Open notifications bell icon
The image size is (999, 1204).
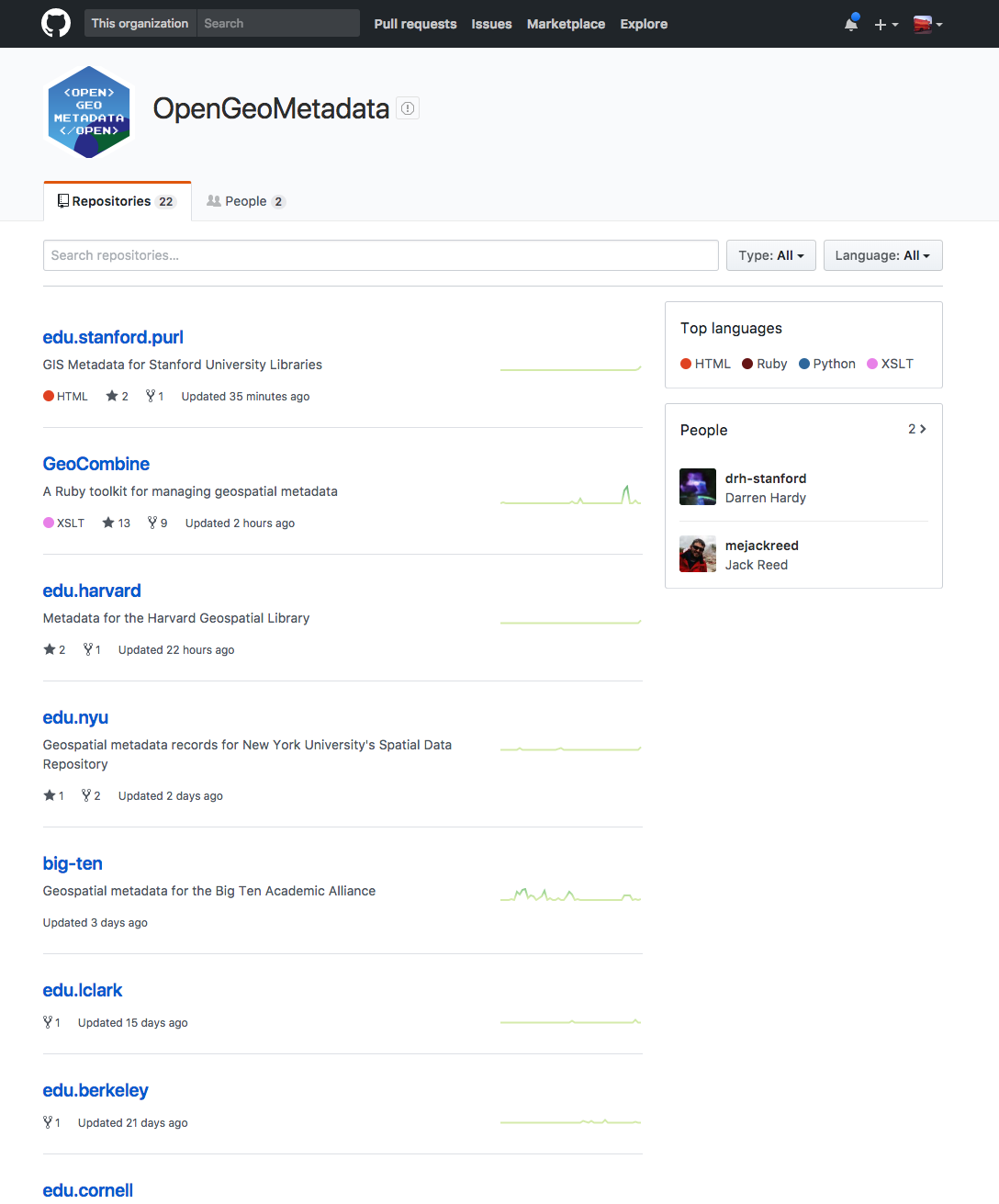tap(851, 23)
